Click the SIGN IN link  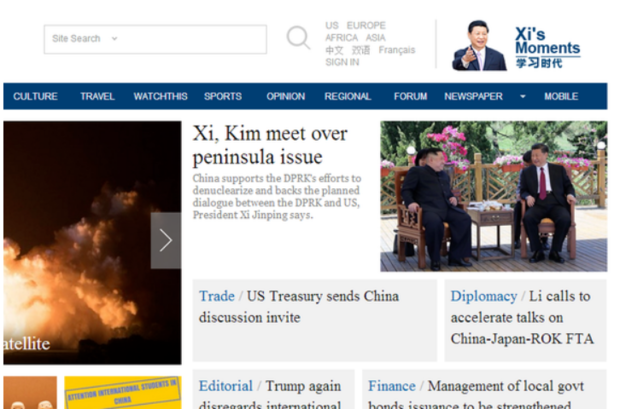point(342,62)
